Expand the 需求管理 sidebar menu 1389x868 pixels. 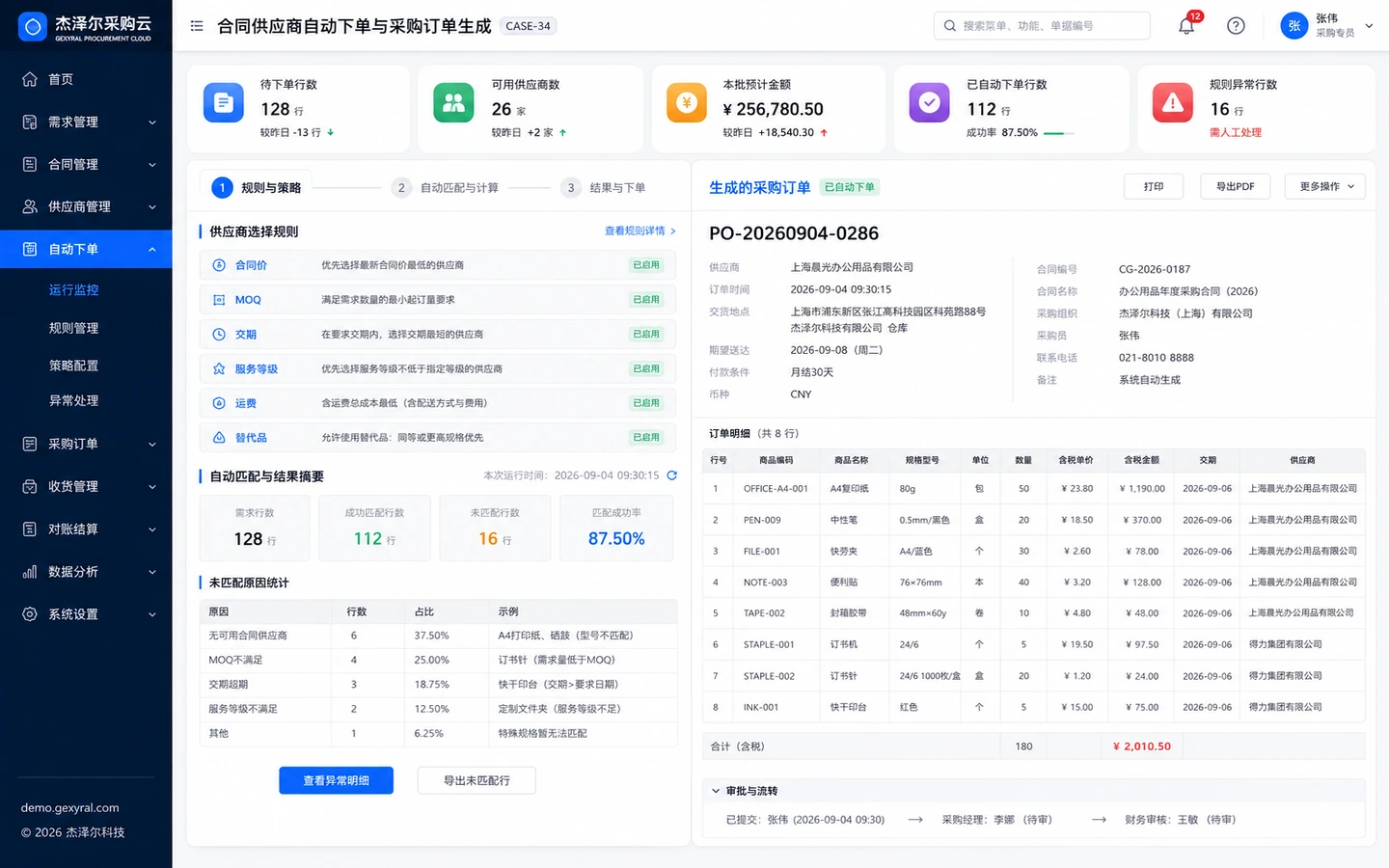tap(86, 122)
